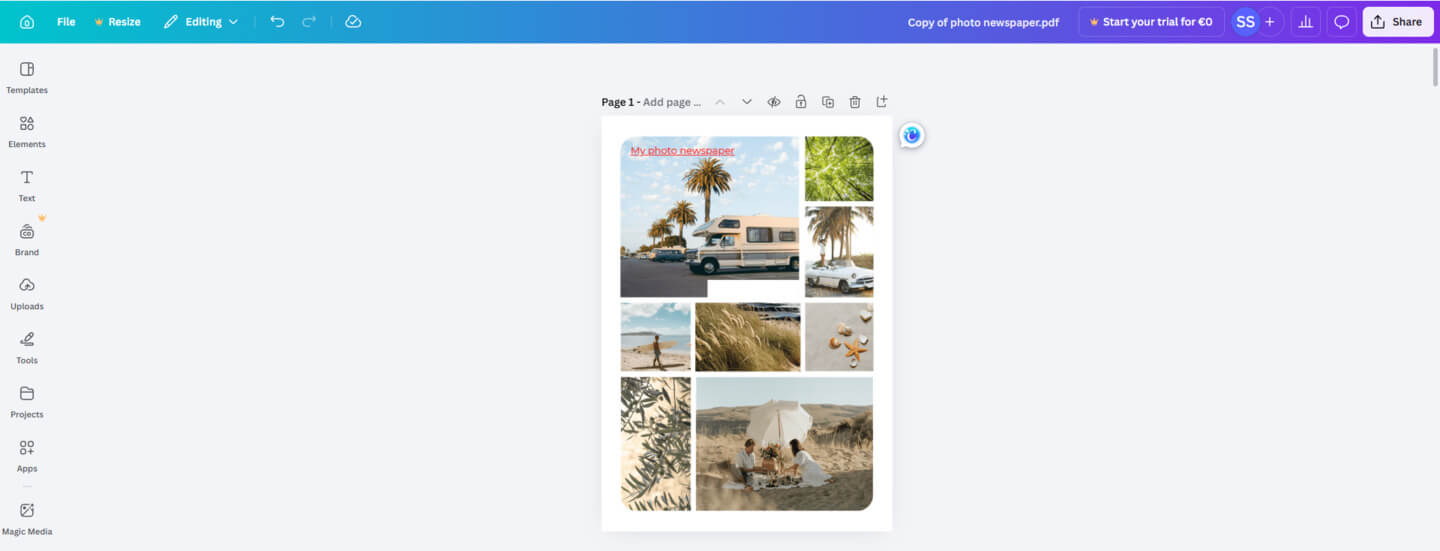Open Apps panel
Screen dimensions: 1440x551
27,455
